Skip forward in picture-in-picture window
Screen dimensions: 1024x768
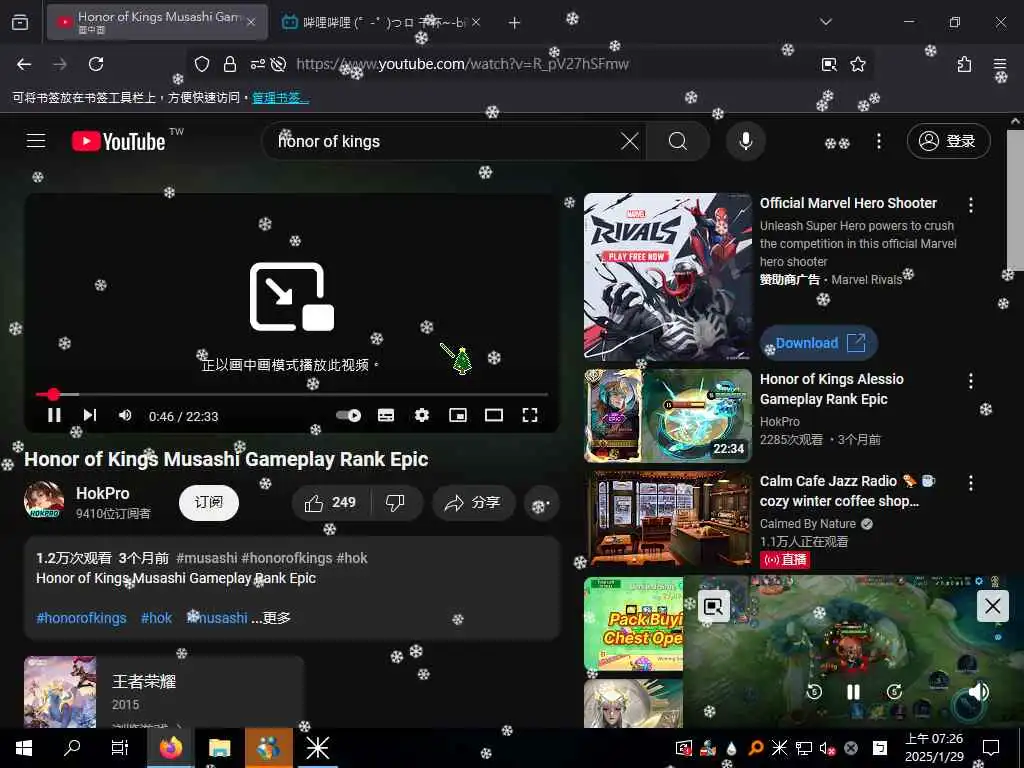pos(894,692)
